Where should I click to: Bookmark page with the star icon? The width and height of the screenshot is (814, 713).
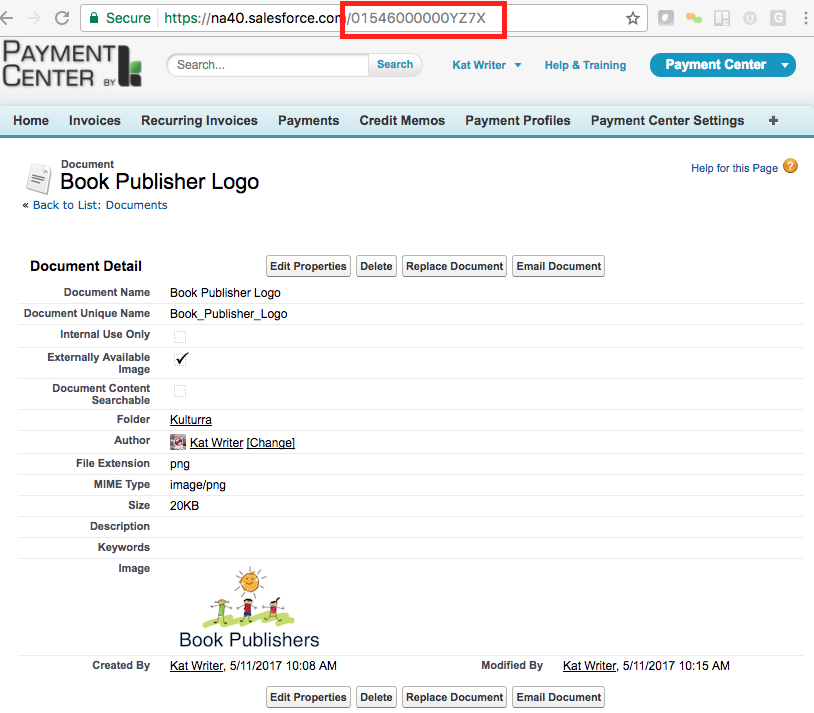632,18
